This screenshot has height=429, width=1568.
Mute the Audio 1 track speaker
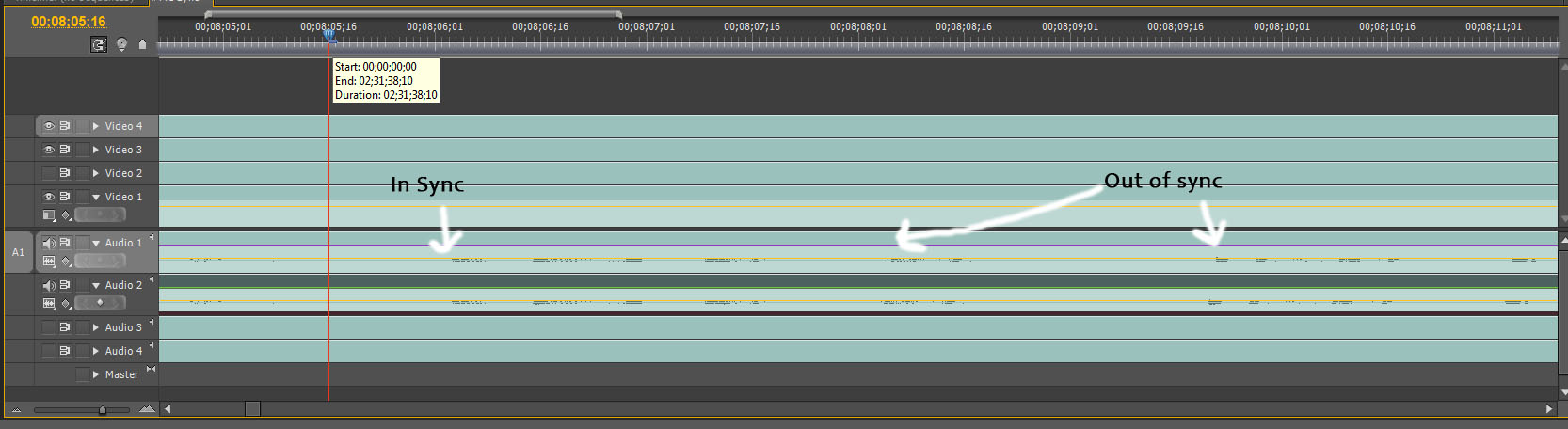[x=49, y=243]
